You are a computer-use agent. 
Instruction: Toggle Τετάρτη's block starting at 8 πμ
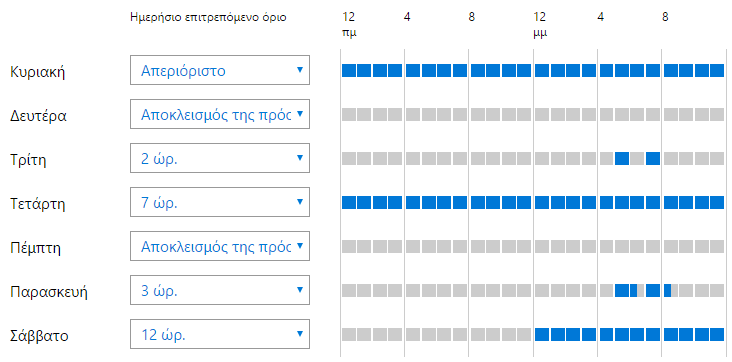pyautogui.click(x=478, y=202)
